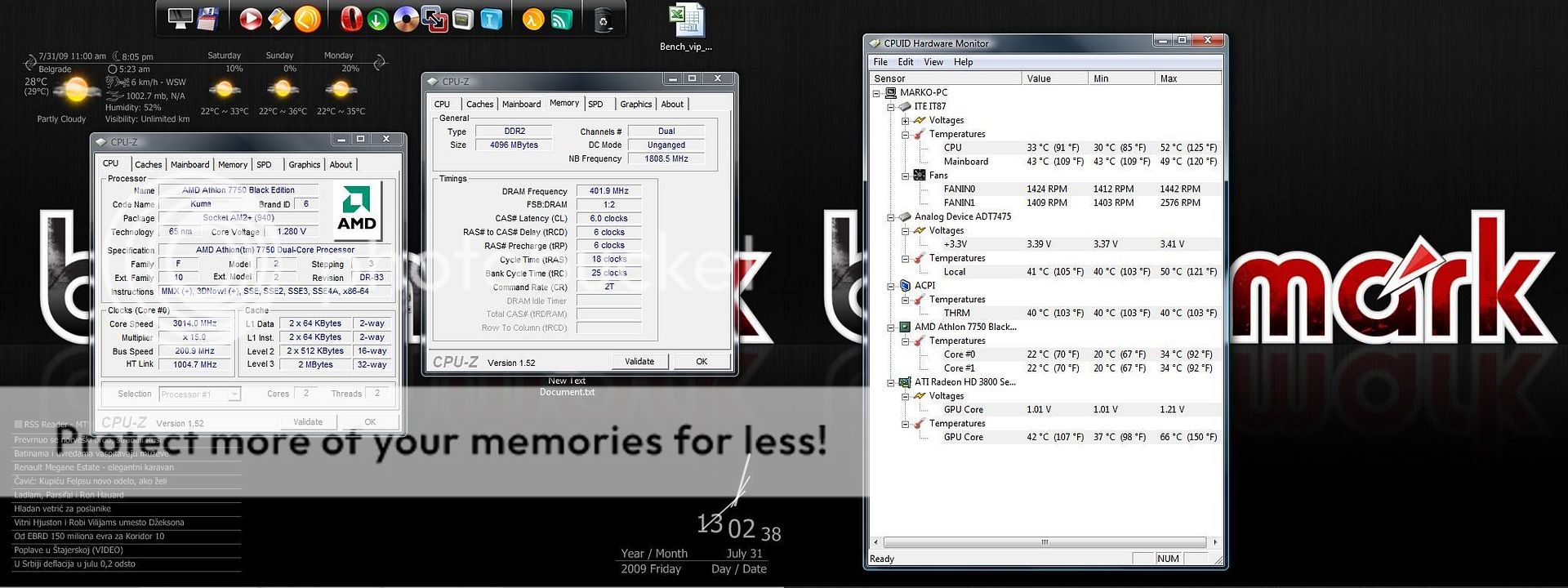Screen dimensions: 1568x588
Task: Select the THRM temperature row
Action: click(x=1045, y=313)
